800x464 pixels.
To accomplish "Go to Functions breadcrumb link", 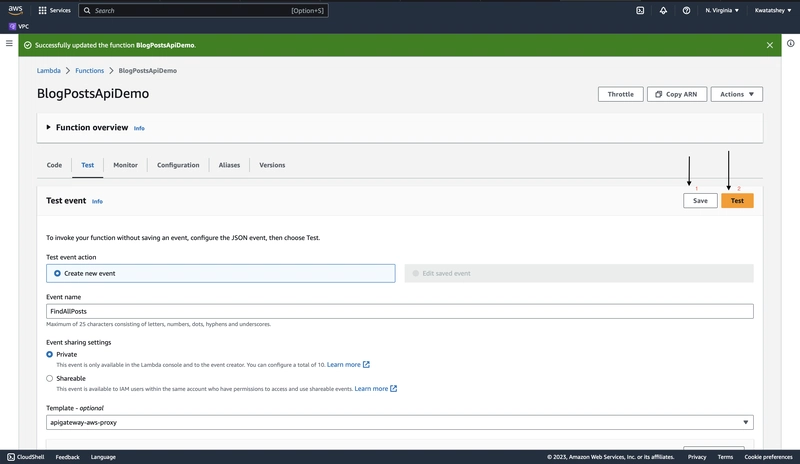I will 89,70.
